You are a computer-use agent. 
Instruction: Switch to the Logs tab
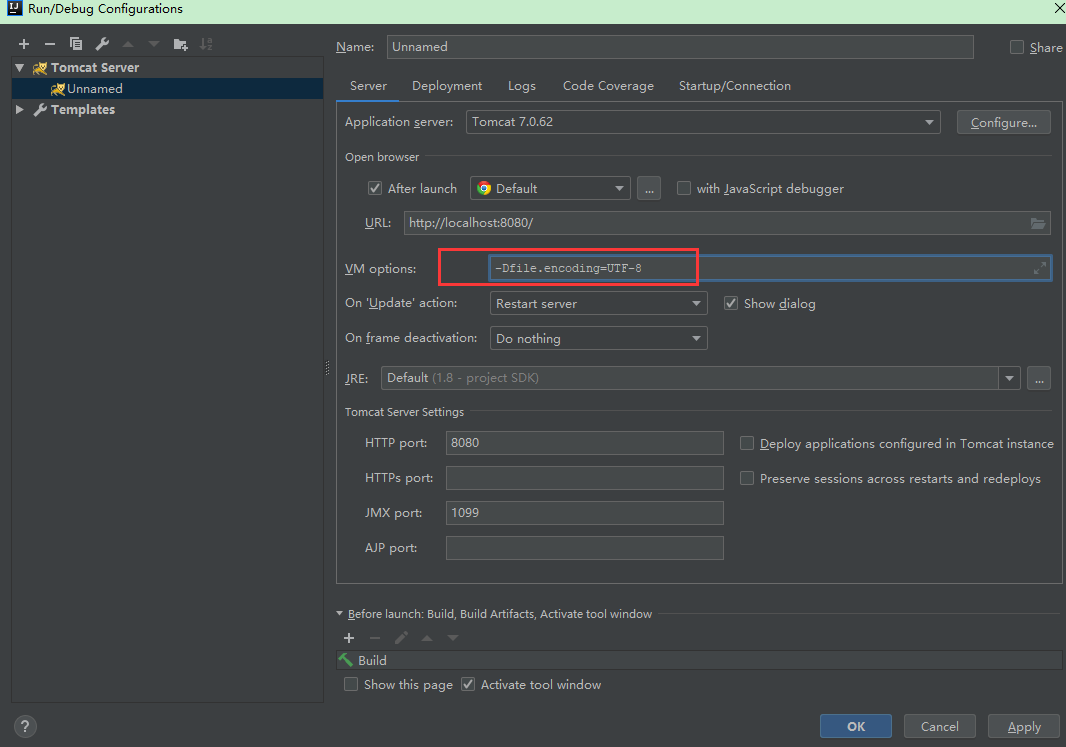pyautogui.click(x=521, y=86)
